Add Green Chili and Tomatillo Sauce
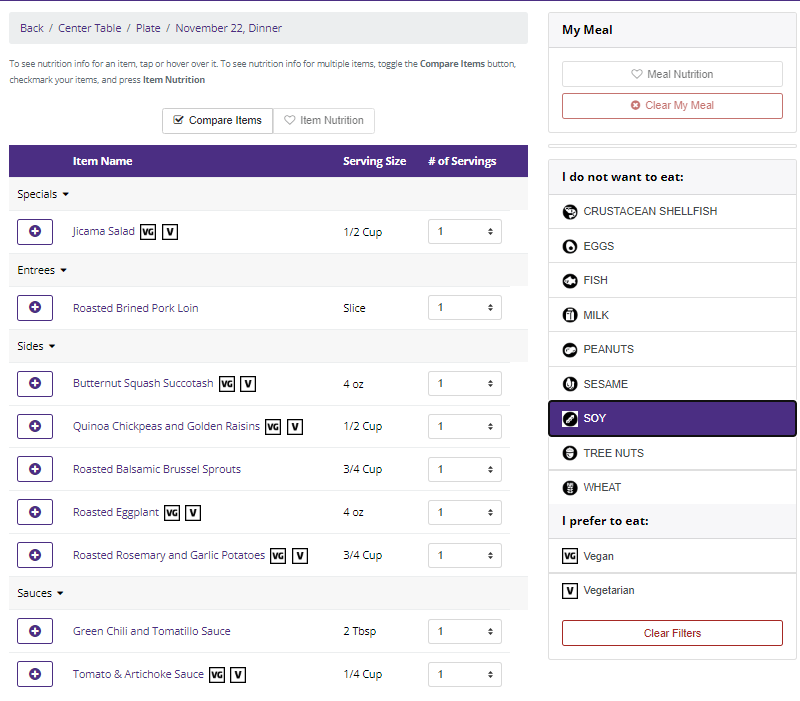Image resolution: width=800 pixels, height=701 pixels. point(35,631)
